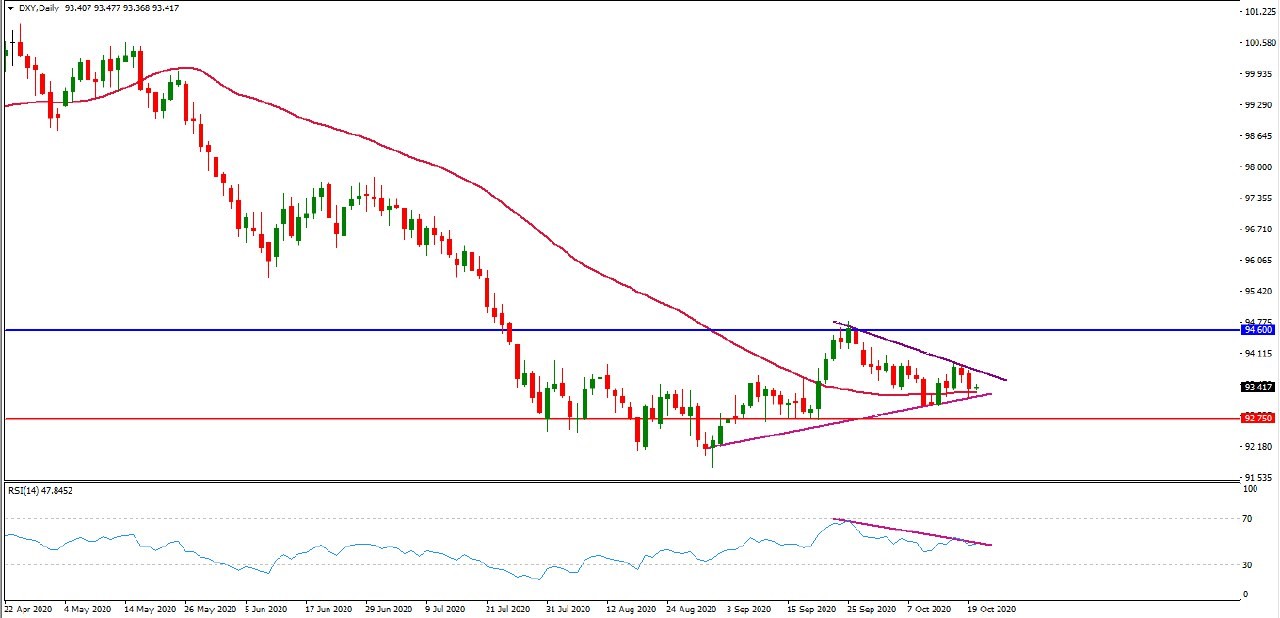Image resolution: width=1280 pixels, height=618 pixels.
Task: Click the most recent candle on the chart
Action: (976, 387)
